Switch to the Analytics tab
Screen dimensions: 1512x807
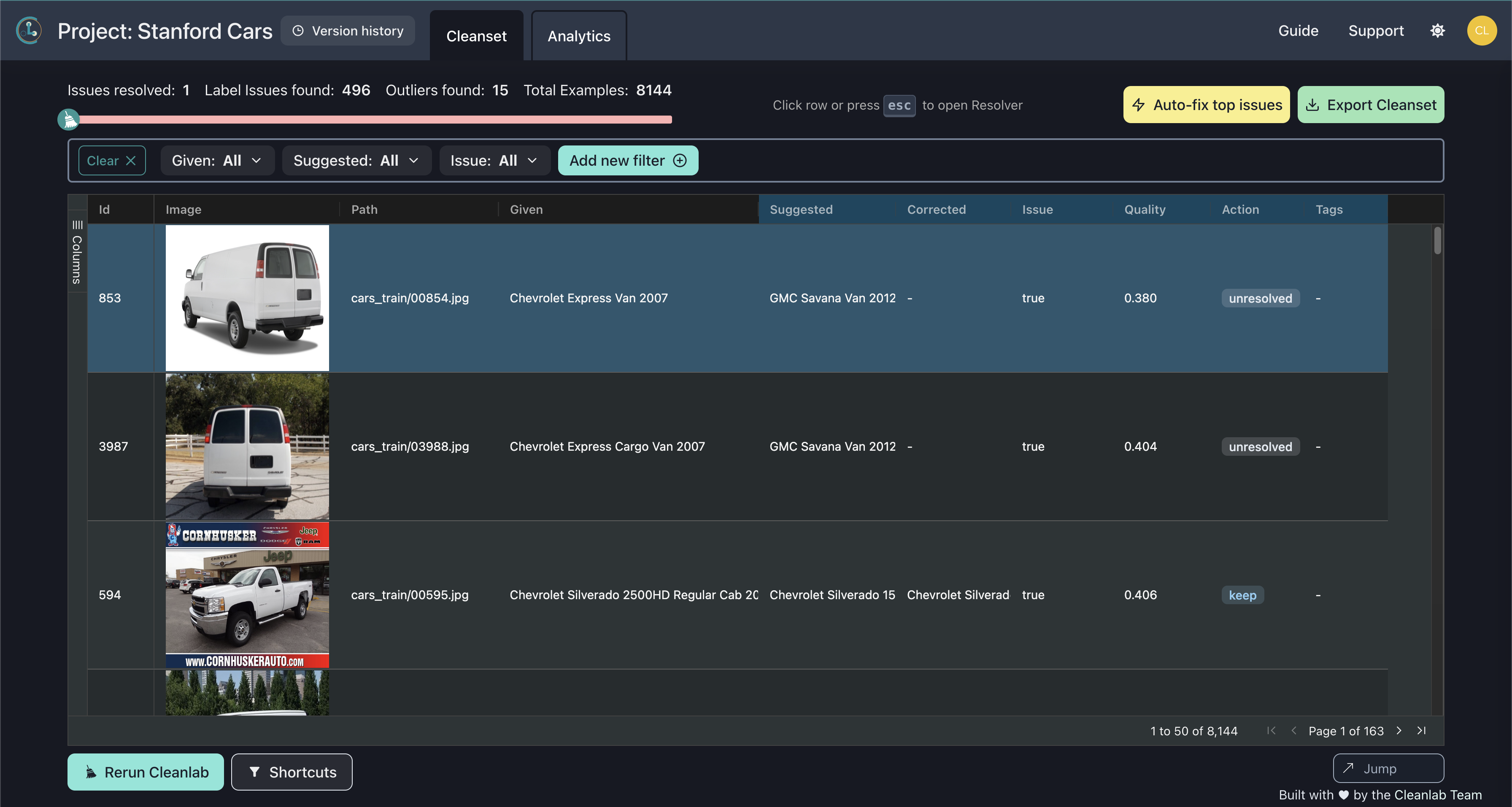pos(578,35)
